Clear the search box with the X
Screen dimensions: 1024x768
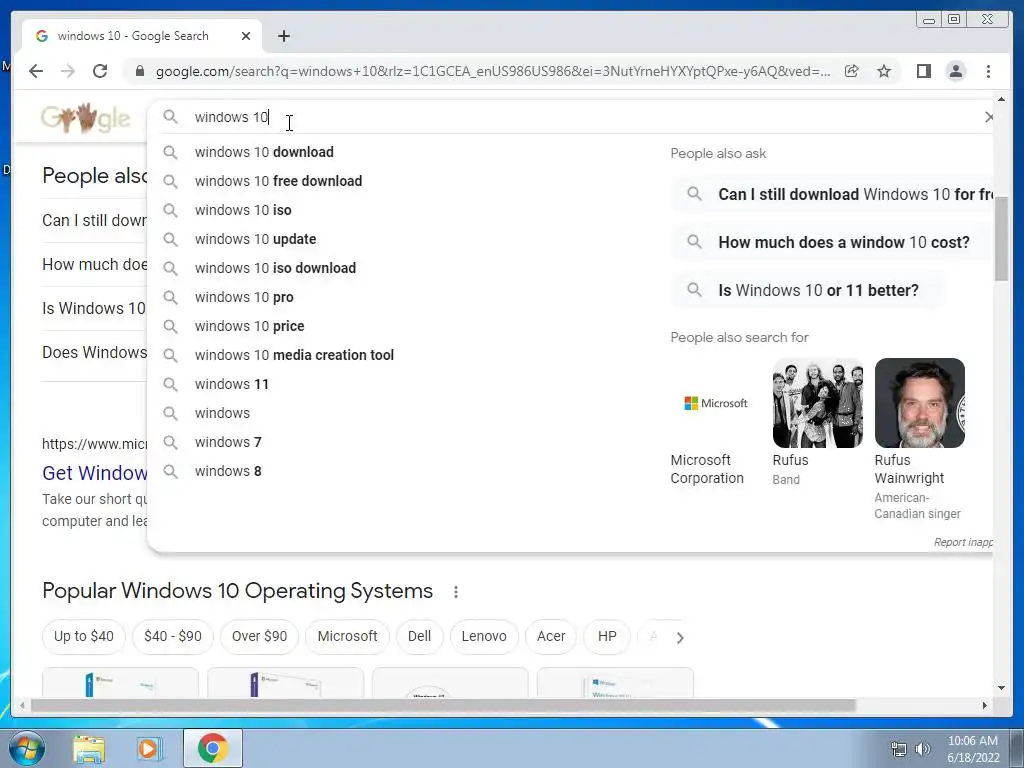(989, 117)
